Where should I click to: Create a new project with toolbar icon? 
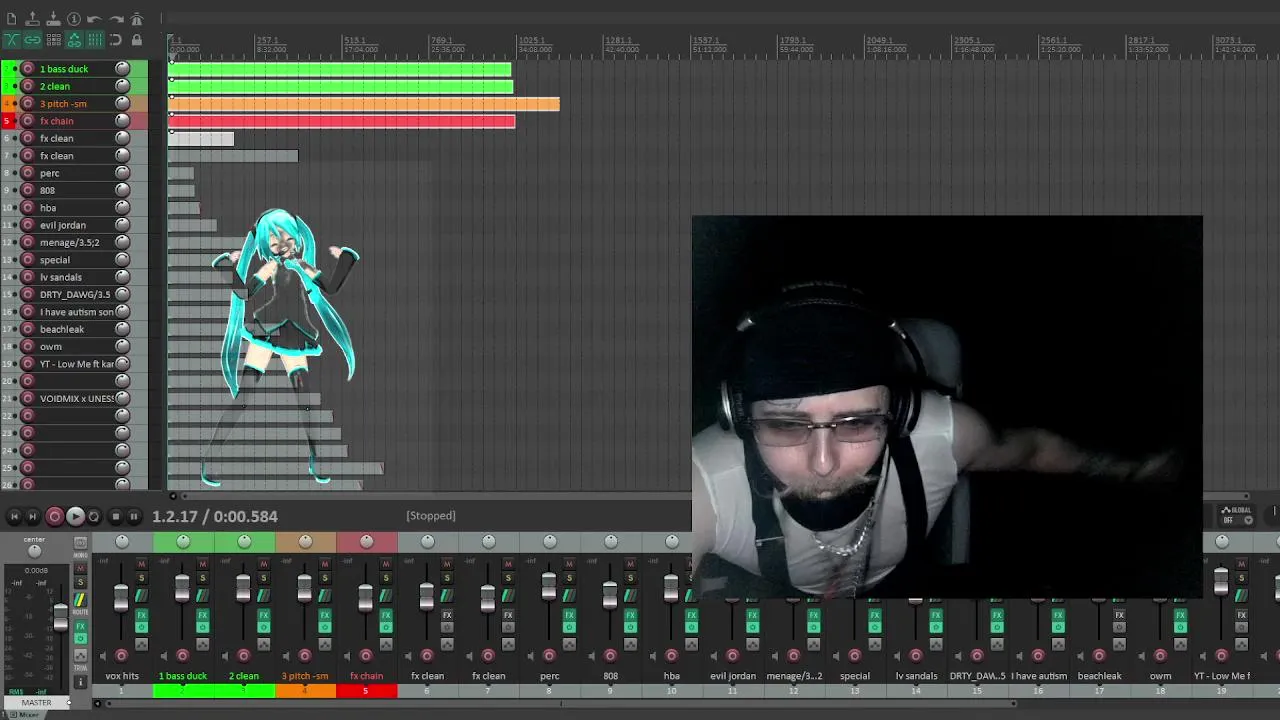tap(11, 19)
